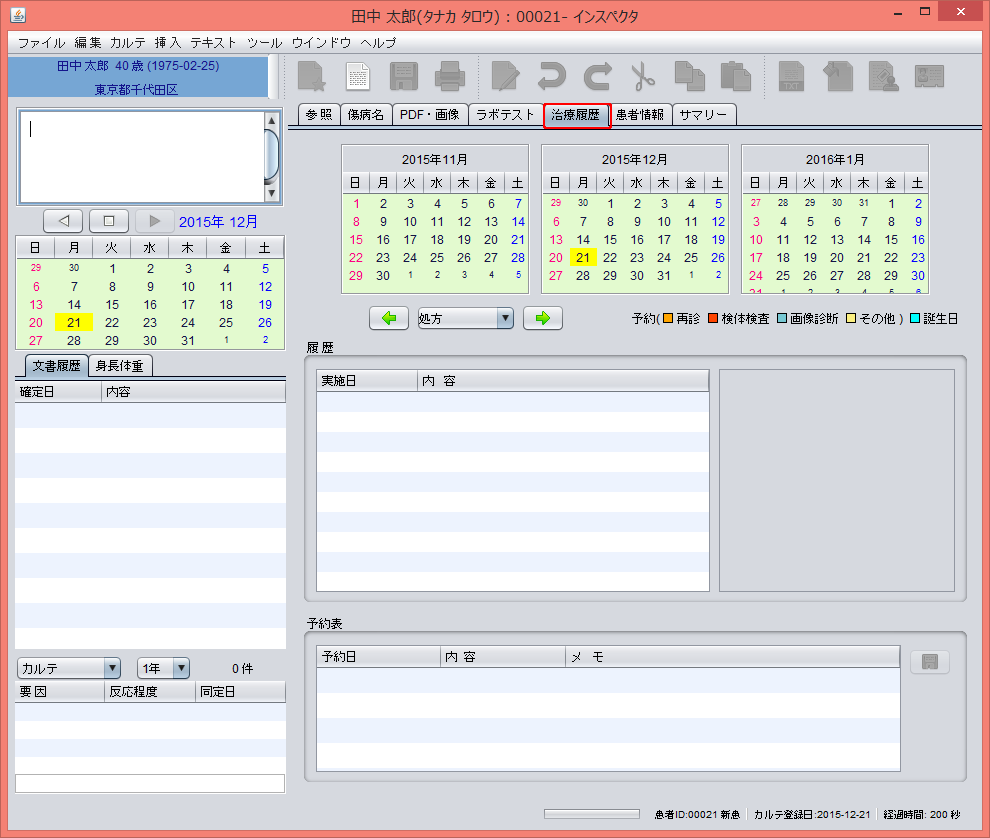The image size is (990, 838).
Task: Click the TXT document icon in toolbar
Action: pyautogui.click(x=791, y=77)
